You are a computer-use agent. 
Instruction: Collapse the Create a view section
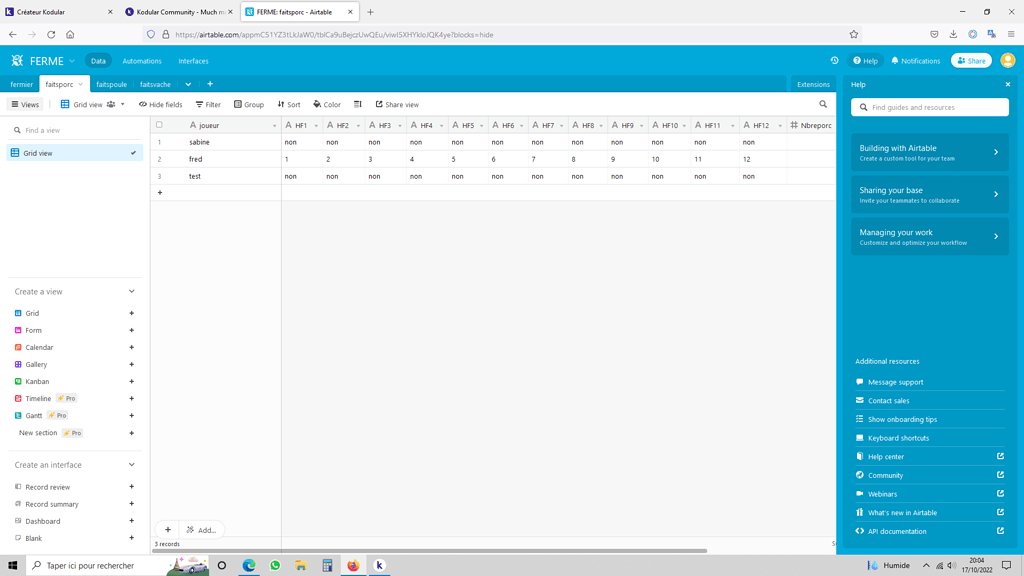[x=131, y=291]
